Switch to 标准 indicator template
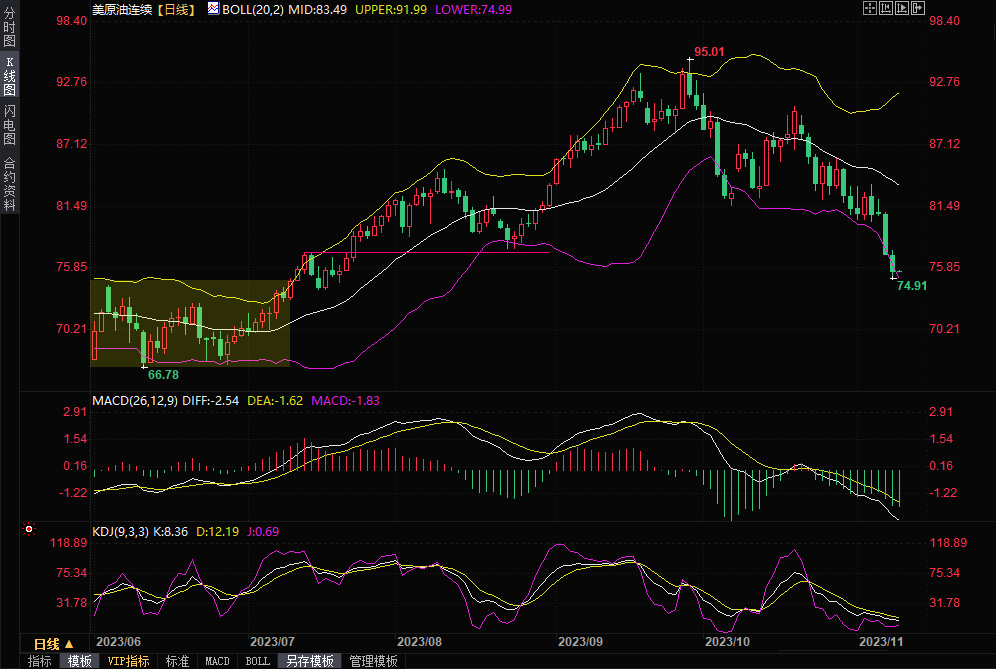996x669 pixels. click(x=177, y=661)
